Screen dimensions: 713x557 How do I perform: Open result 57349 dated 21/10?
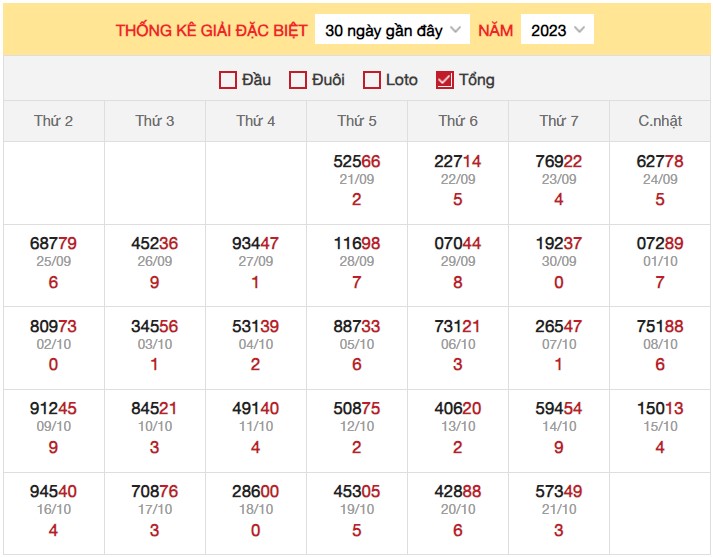[x=559, y=491]
